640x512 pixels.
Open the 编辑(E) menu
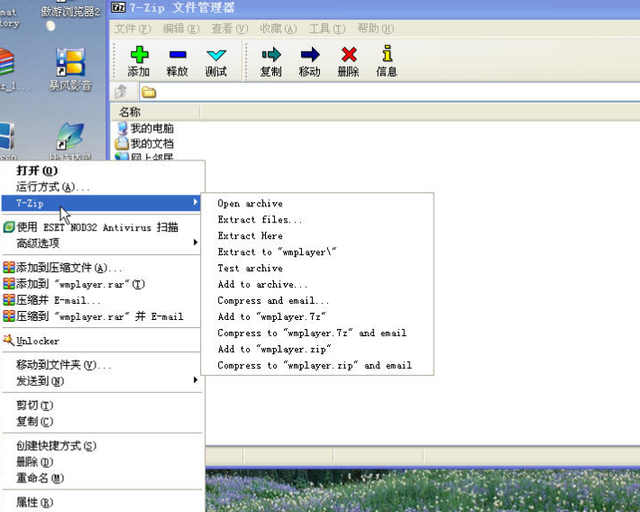(x=181, y=29)
